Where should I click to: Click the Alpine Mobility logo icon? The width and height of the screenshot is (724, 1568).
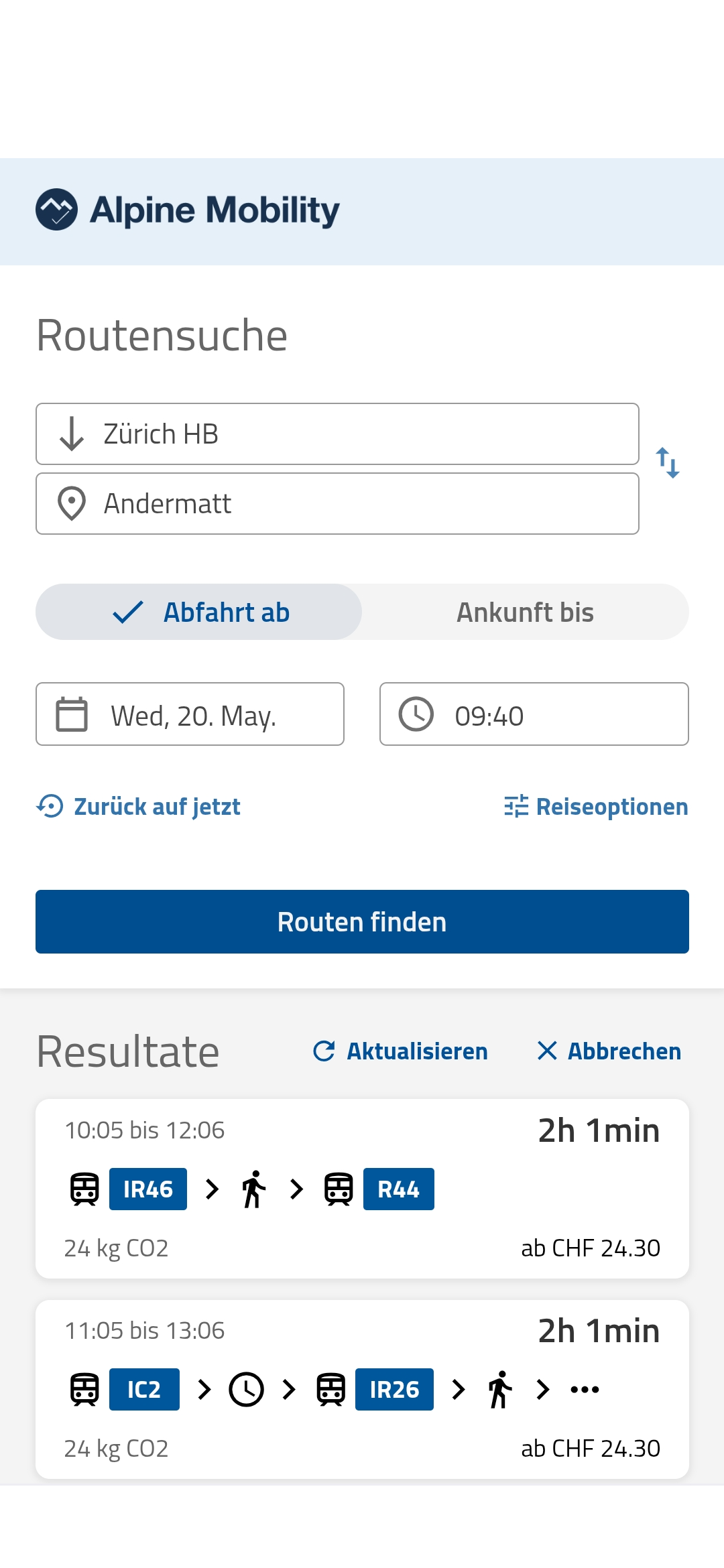point(56,210)
